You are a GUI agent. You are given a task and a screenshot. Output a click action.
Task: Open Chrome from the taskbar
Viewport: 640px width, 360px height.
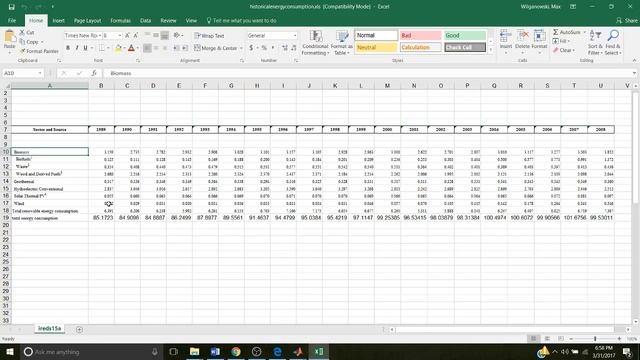click(236, 351)
